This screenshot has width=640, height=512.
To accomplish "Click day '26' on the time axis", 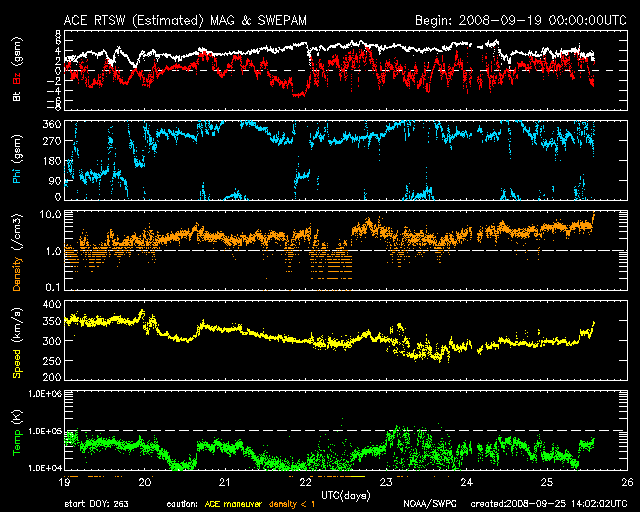I will (627, 482).
